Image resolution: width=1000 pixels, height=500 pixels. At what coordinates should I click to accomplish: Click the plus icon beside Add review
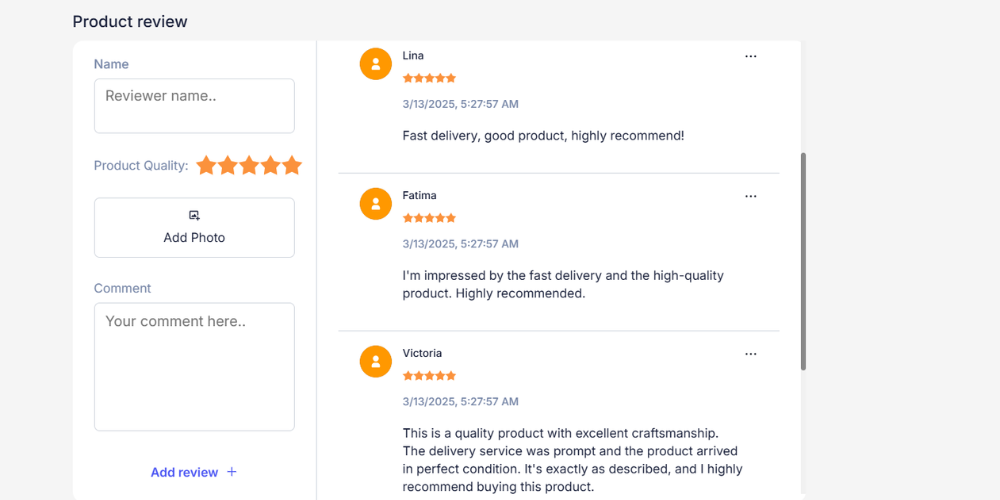click(x=232, y=472)
